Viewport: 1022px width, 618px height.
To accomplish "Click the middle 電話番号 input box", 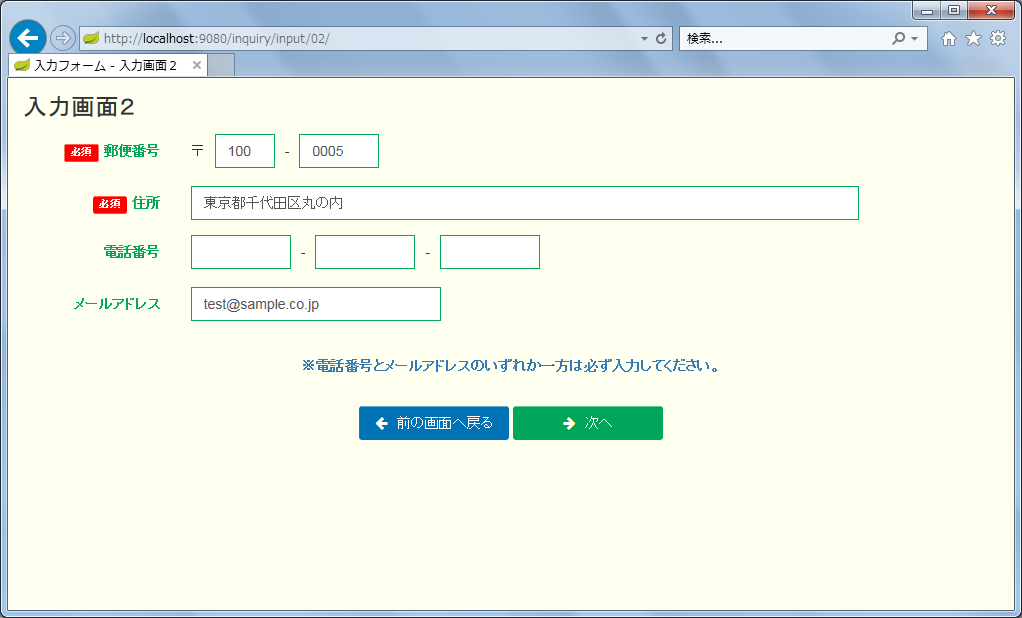I will [x=365, y=252].
